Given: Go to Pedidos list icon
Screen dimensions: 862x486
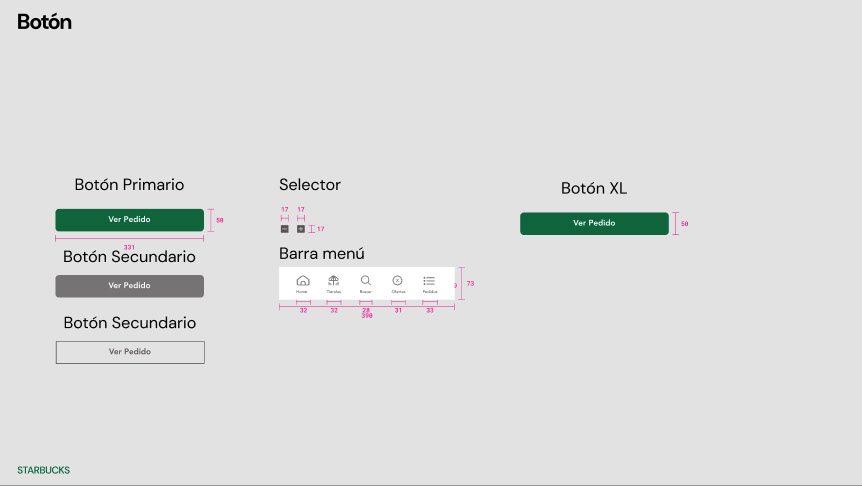Looking at the screenshot, I should coord(429,282).
